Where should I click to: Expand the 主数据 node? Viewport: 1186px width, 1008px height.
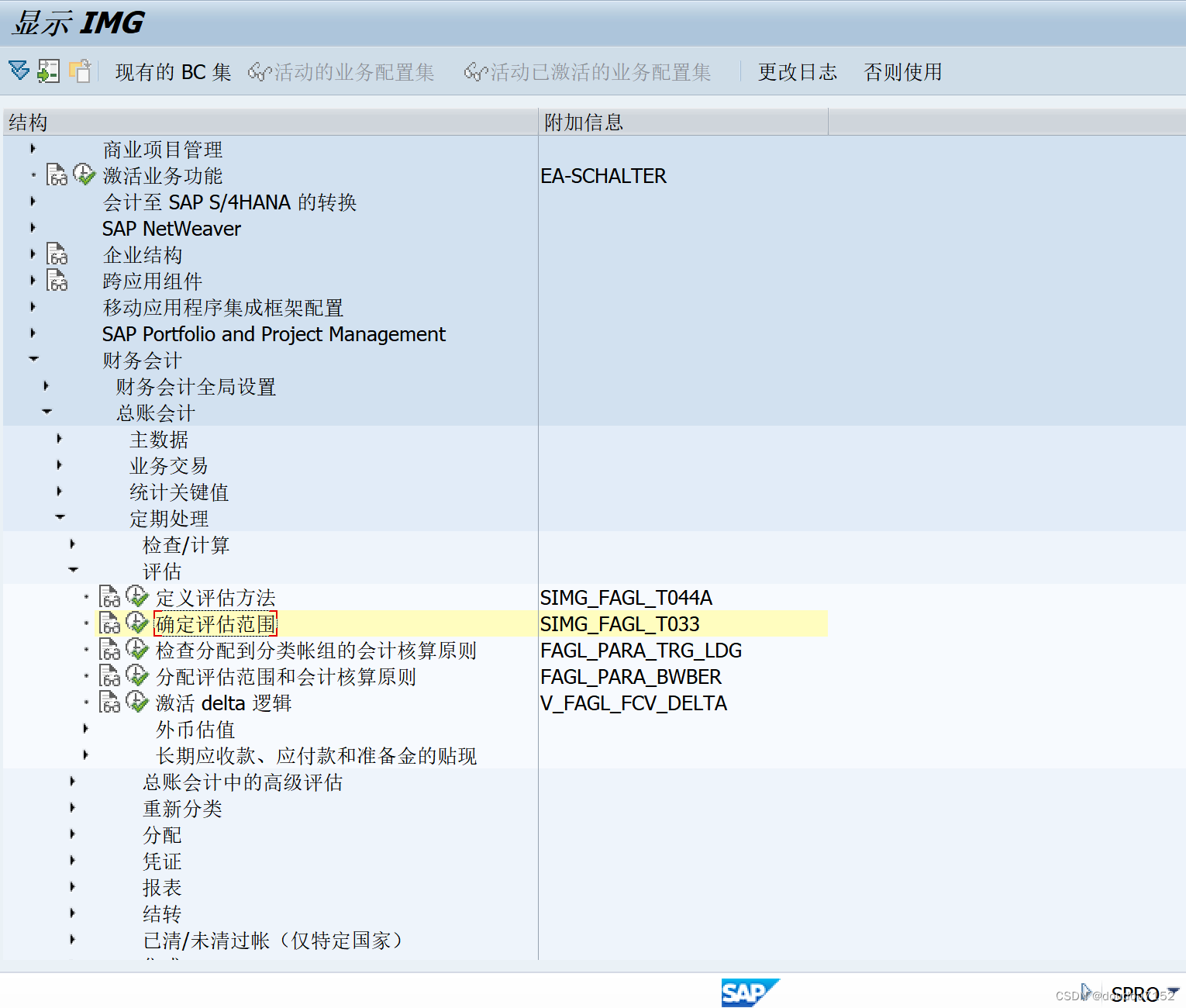click(x=59, y=438)
